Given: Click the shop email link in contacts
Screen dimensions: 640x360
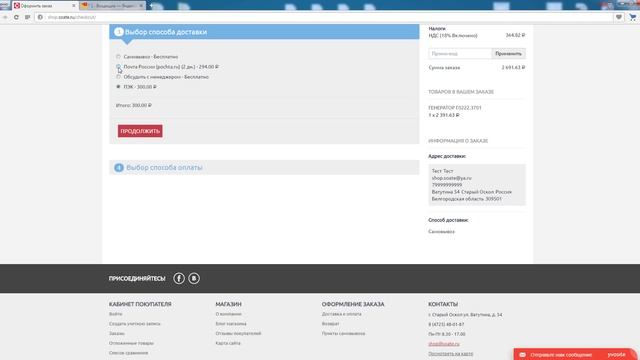Looking at the screenshot, I should pyautogui.click(x=444, y=344).
